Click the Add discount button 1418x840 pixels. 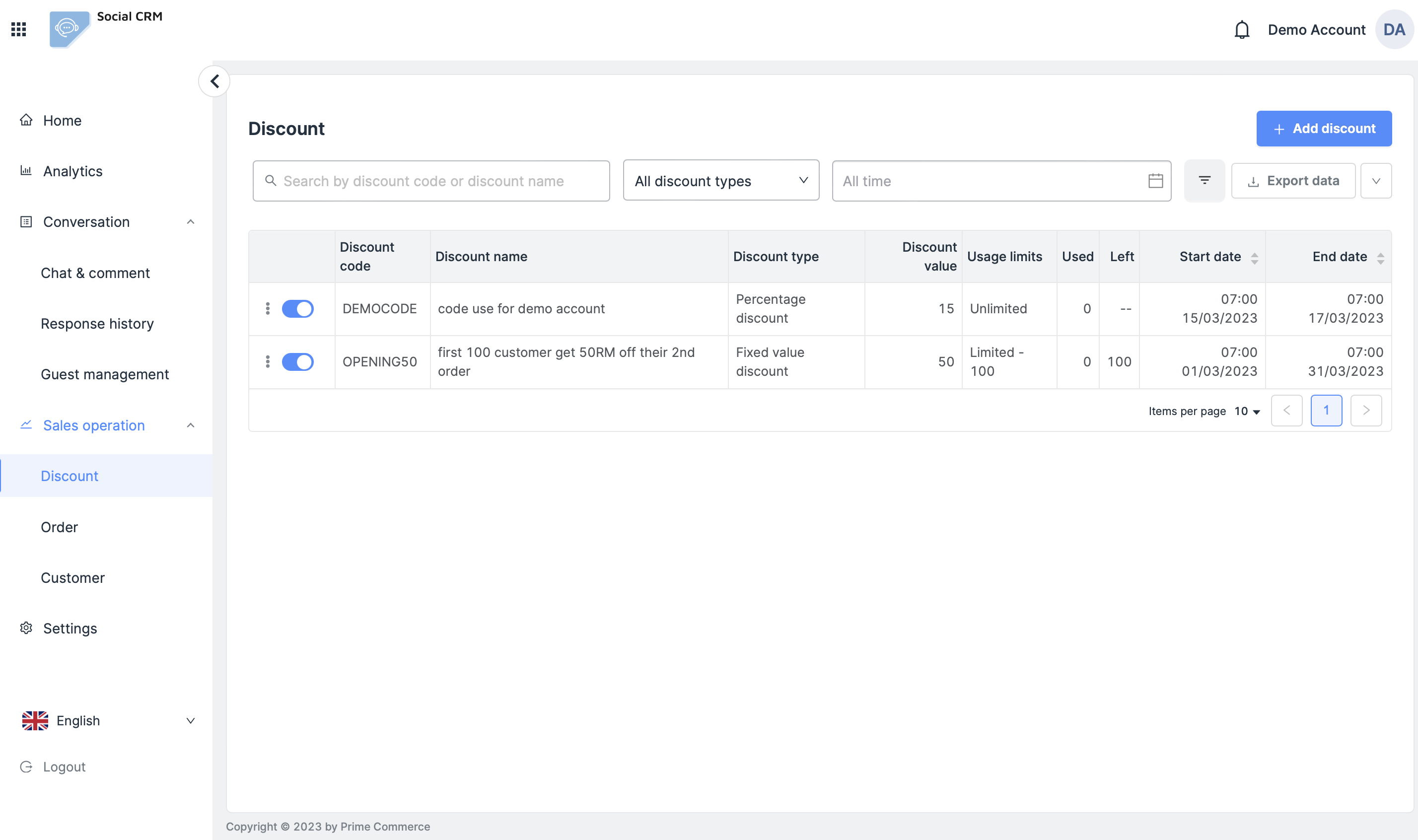[x=1324, y=129]
